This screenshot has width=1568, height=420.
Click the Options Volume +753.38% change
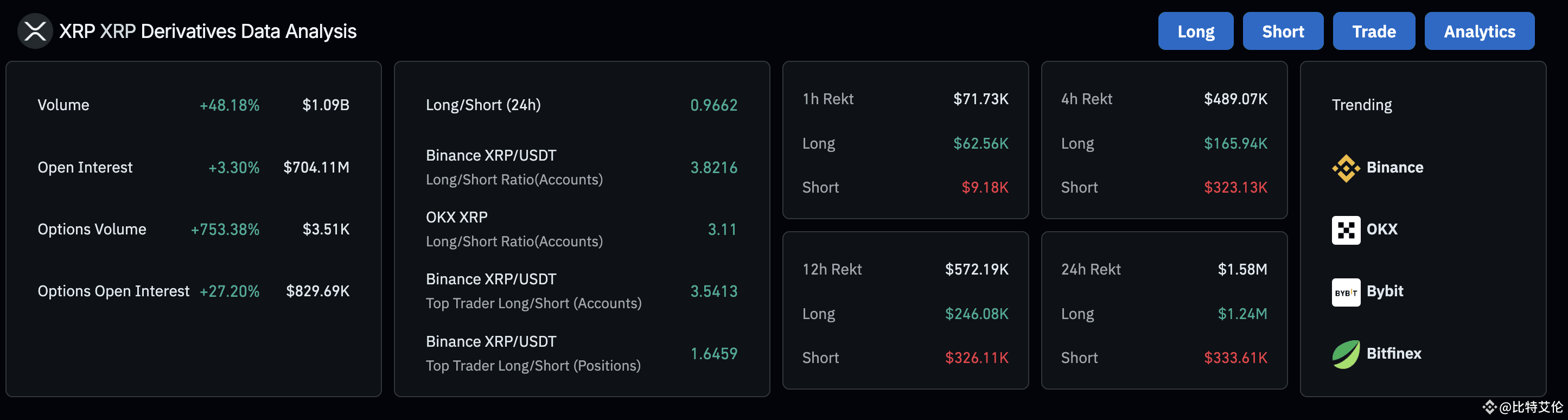pyautogui.click(x=225, y=230)
